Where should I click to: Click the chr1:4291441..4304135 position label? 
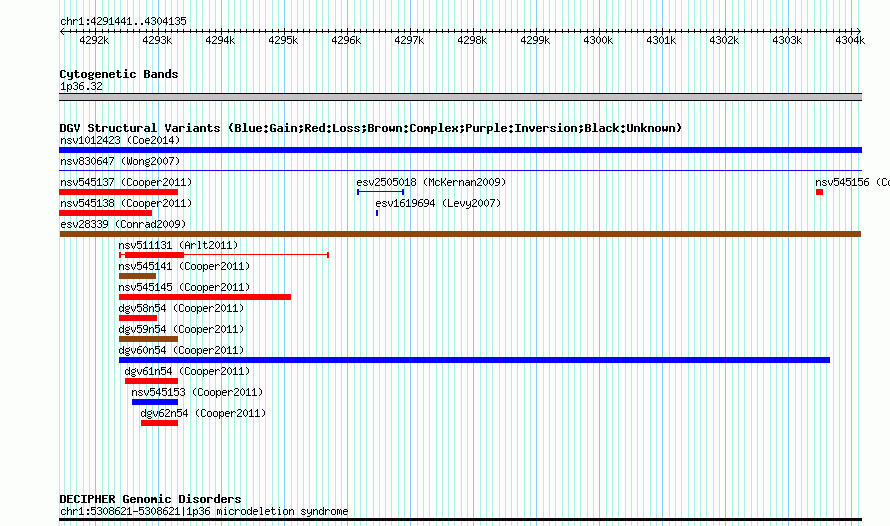(x=123, y=21)
